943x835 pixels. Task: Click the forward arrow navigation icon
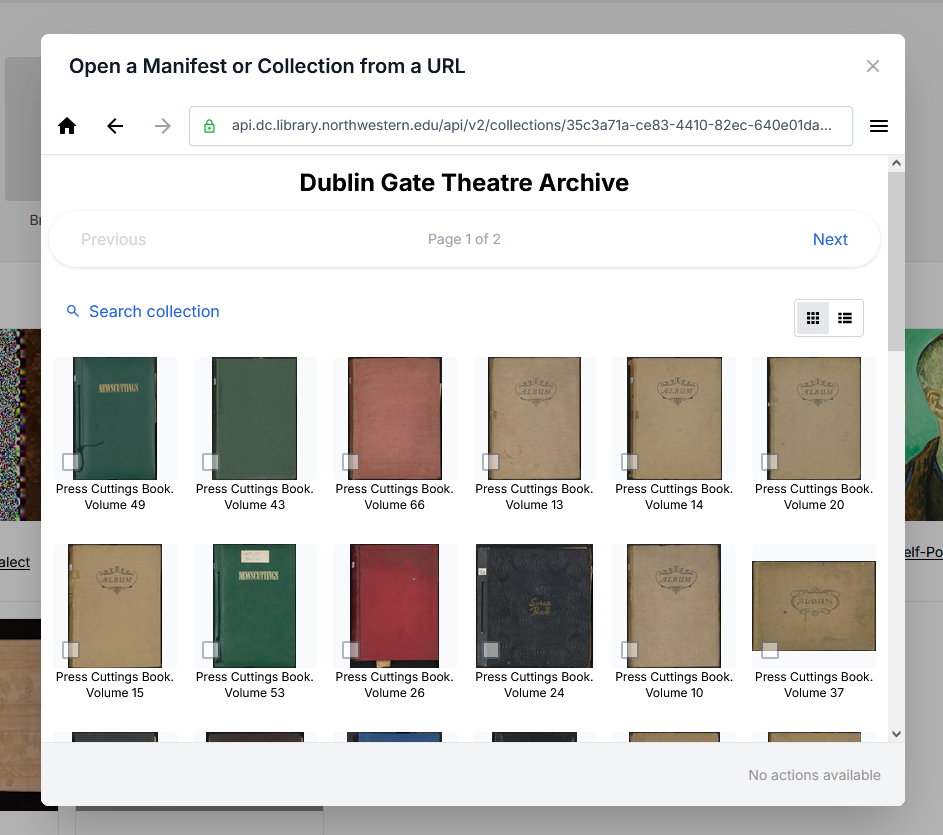tap(162, 126)
